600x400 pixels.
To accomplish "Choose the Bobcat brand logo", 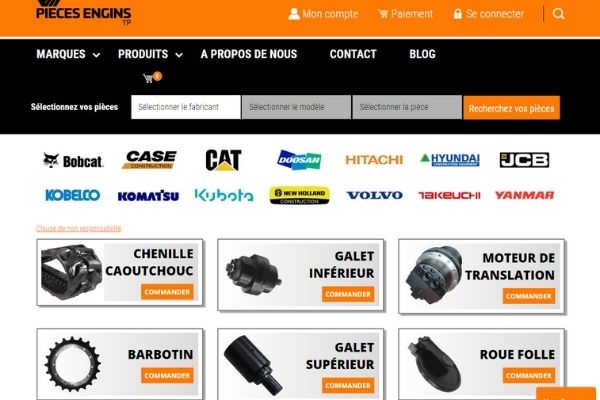I will (73, 160).
